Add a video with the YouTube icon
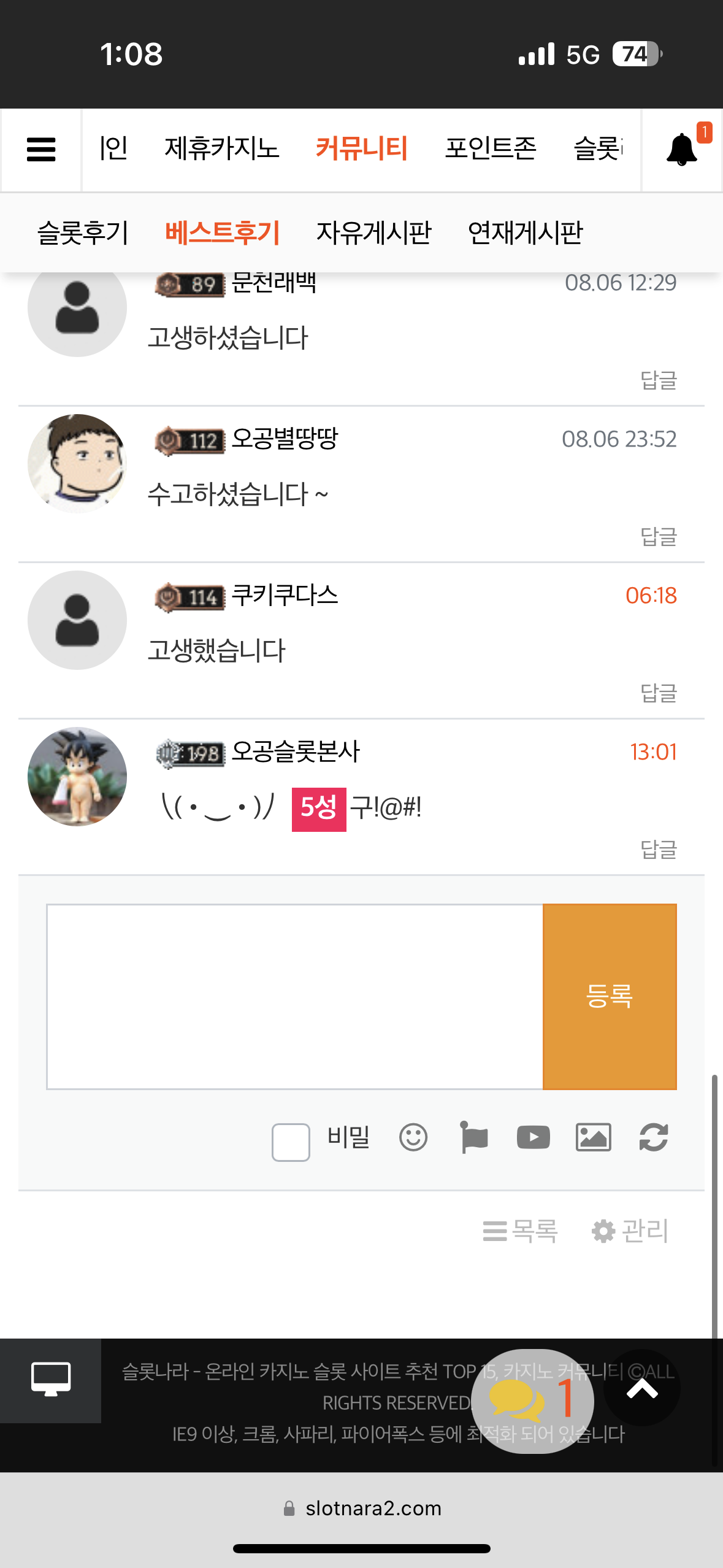The image size is (723, 1568). pyautogui.click(x=533, y=1137)
